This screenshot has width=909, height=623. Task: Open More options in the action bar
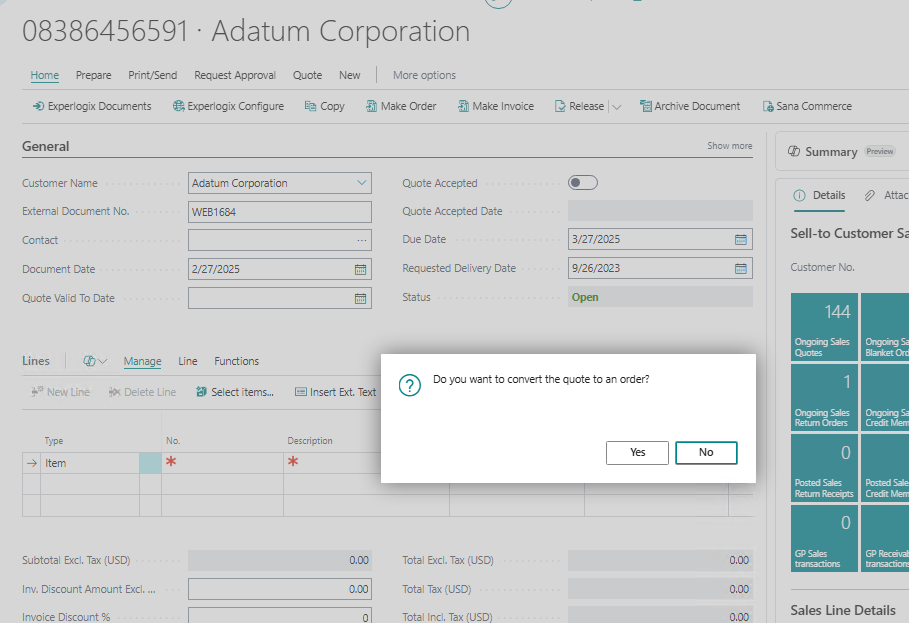pos(424,75)
